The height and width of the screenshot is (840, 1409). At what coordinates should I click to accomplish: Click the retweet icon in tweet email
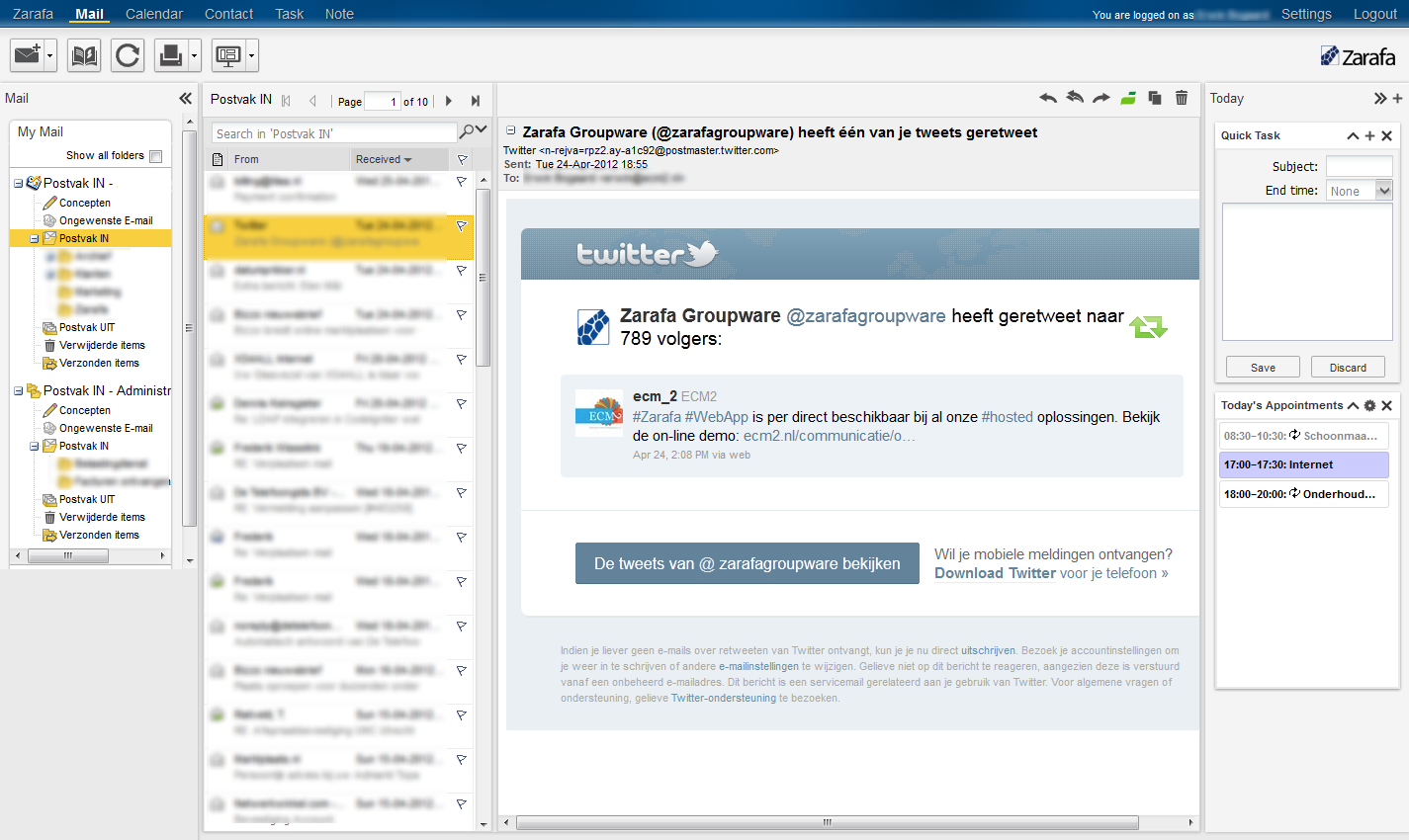pos(1148,326)
